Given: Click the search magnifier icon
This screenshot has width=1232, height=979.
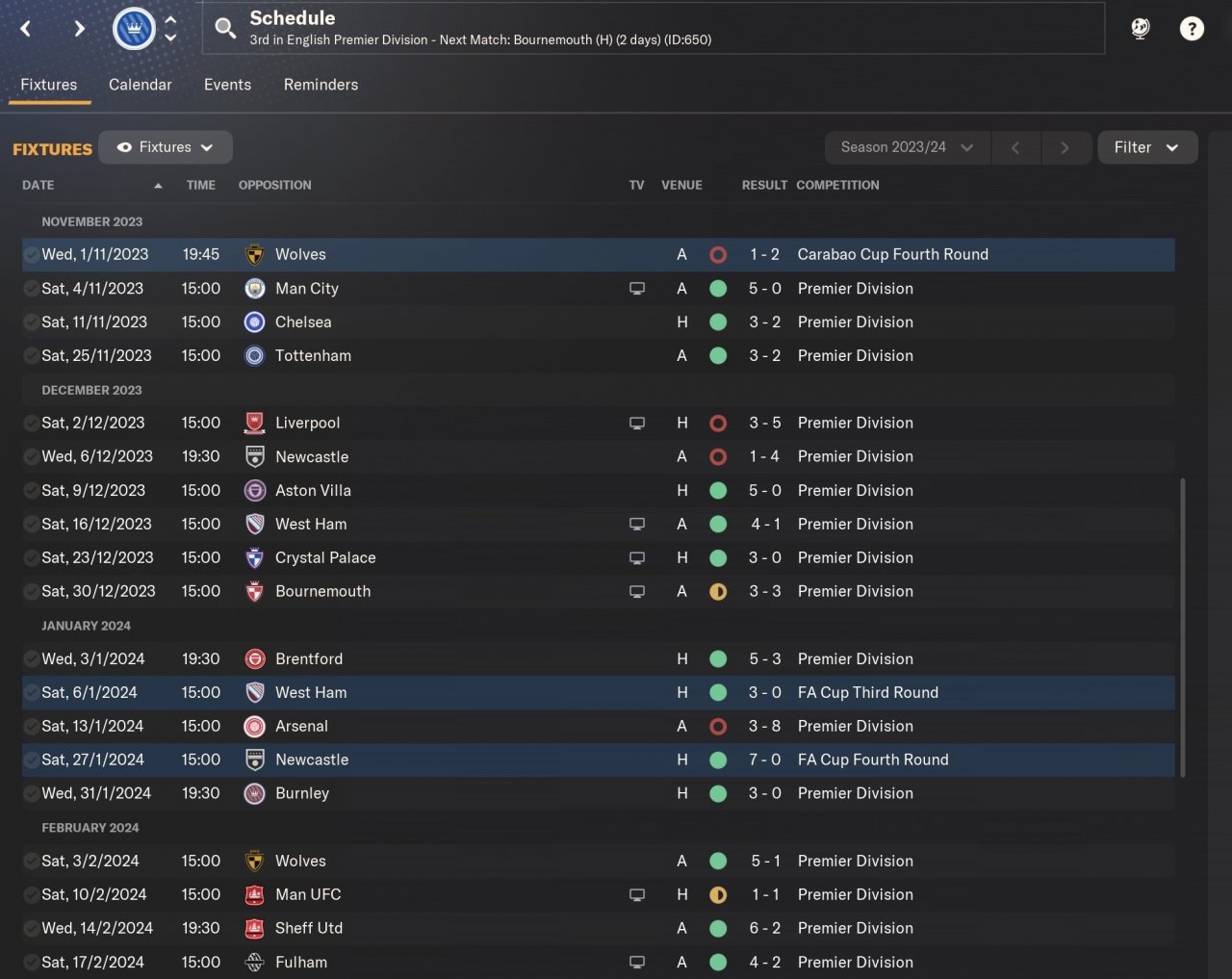Looking at the screenshot, I should click(x=225, y=28).
